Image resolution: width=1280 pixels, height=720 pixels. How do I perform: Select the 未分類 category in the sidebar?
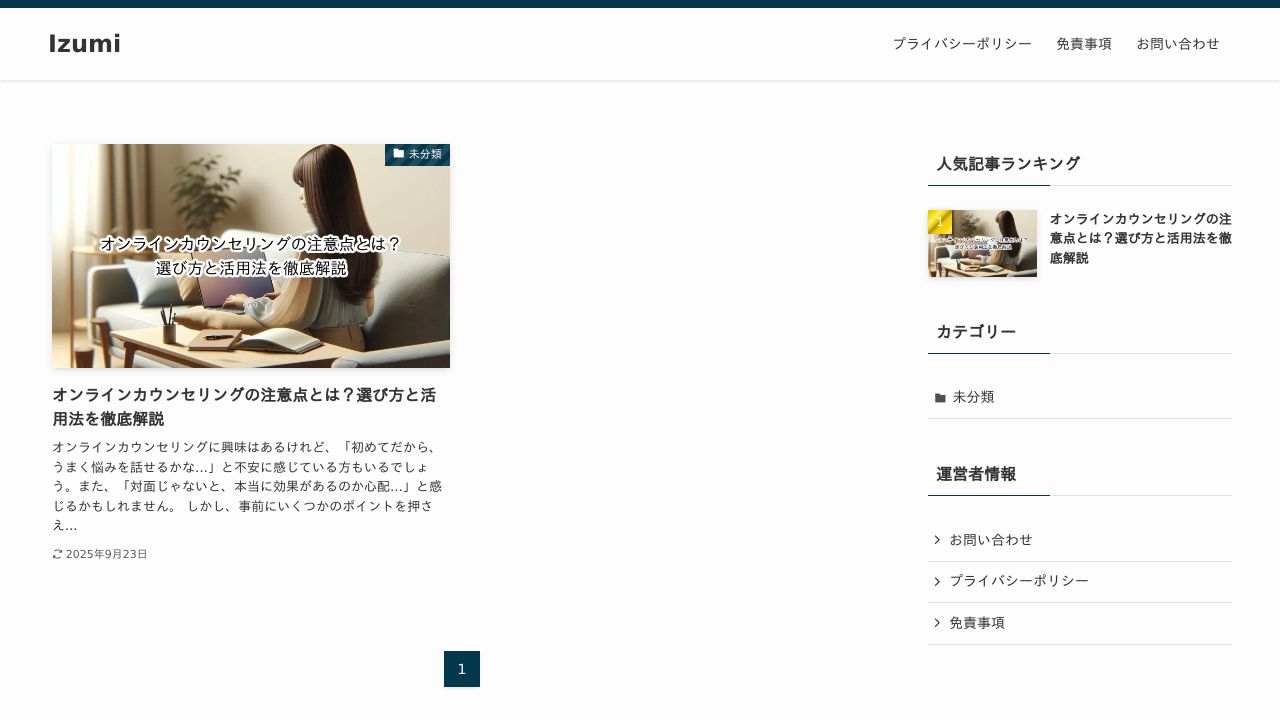(x=973, y=397)
